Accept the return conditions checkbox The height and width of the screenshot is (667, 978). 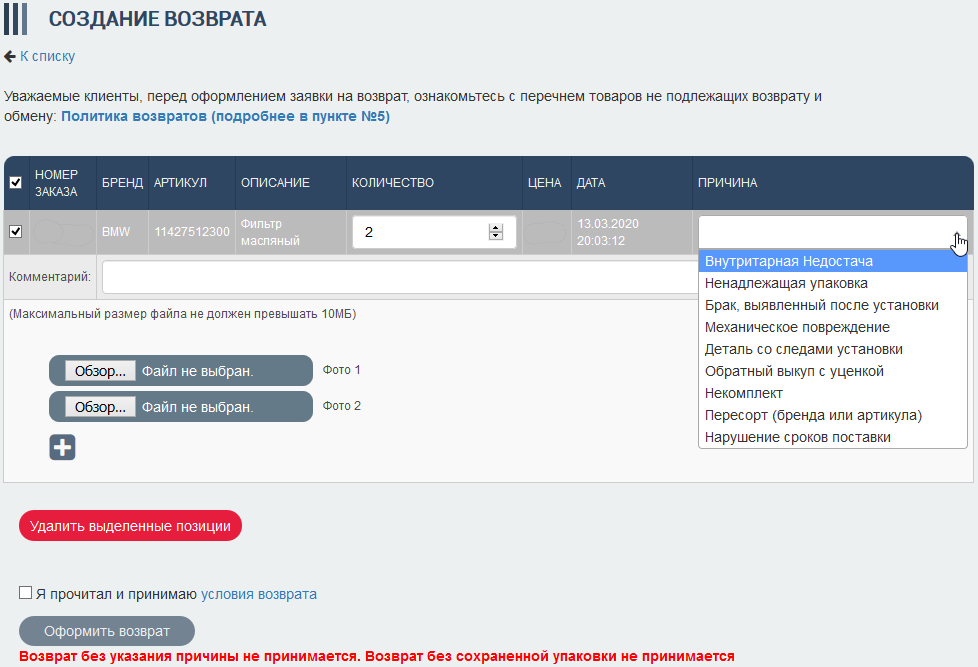pyautogui.click(x=26, y=593)
